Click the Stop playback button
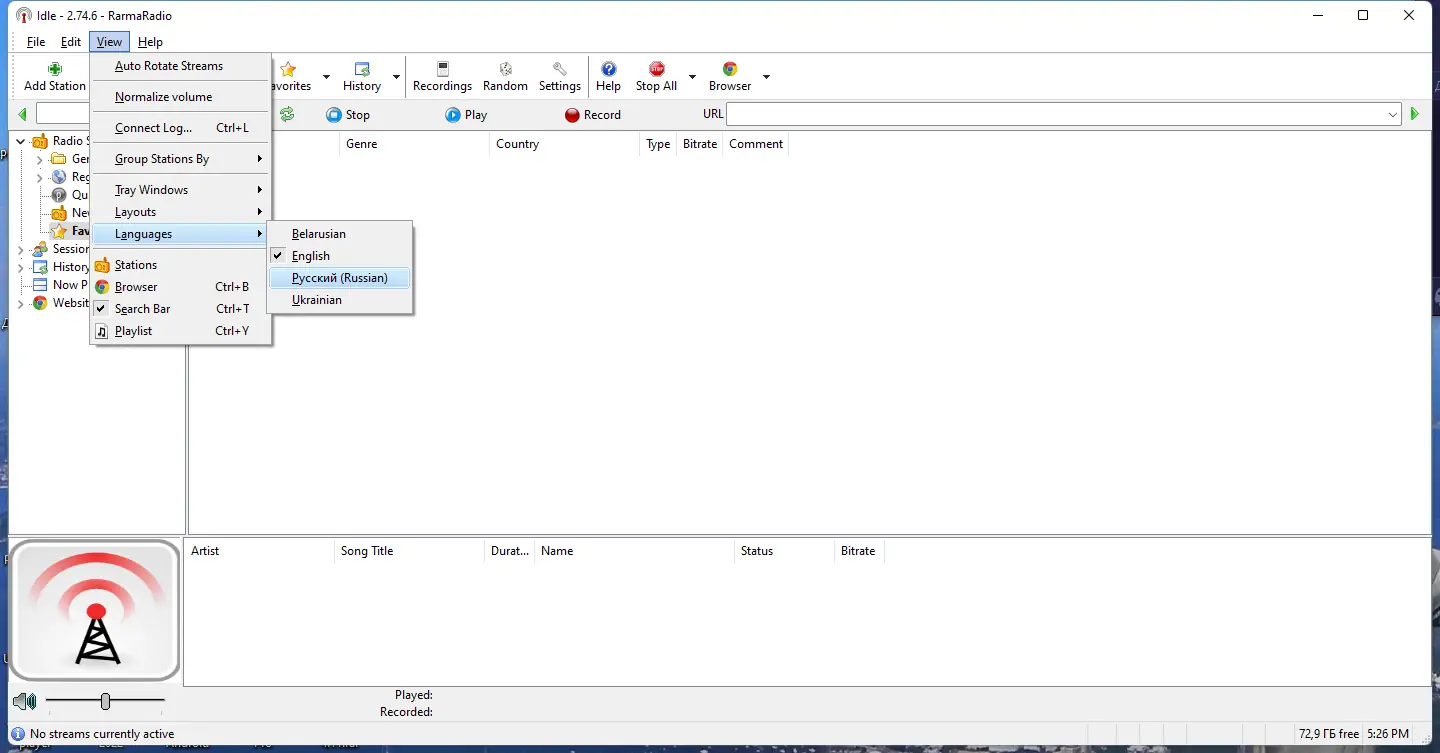Viewport: 1440px width, 753px height. [x=348, y=114]
